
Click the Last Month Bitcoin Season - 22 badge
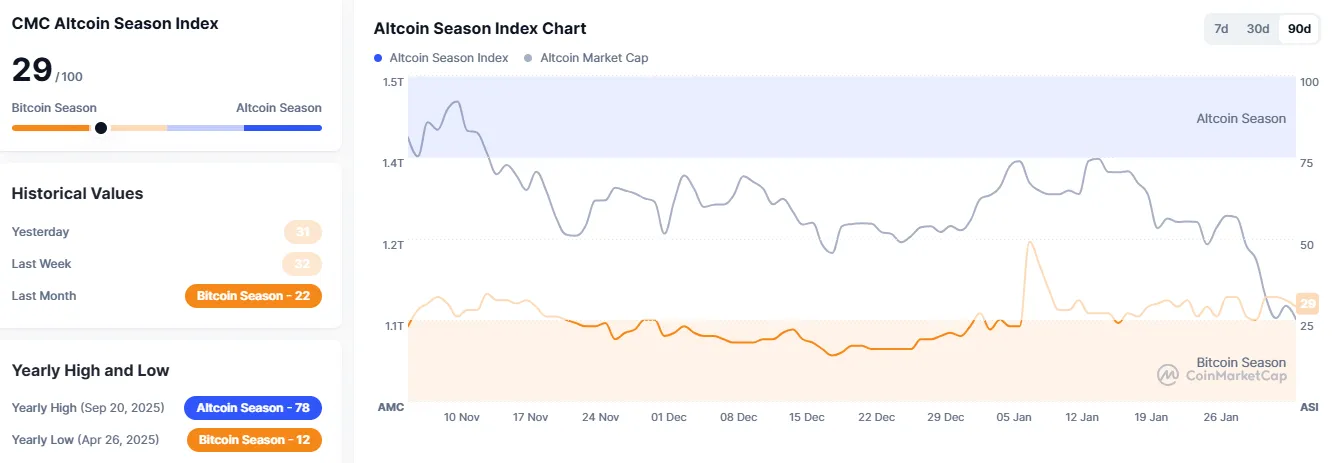(x=253, y=296)
